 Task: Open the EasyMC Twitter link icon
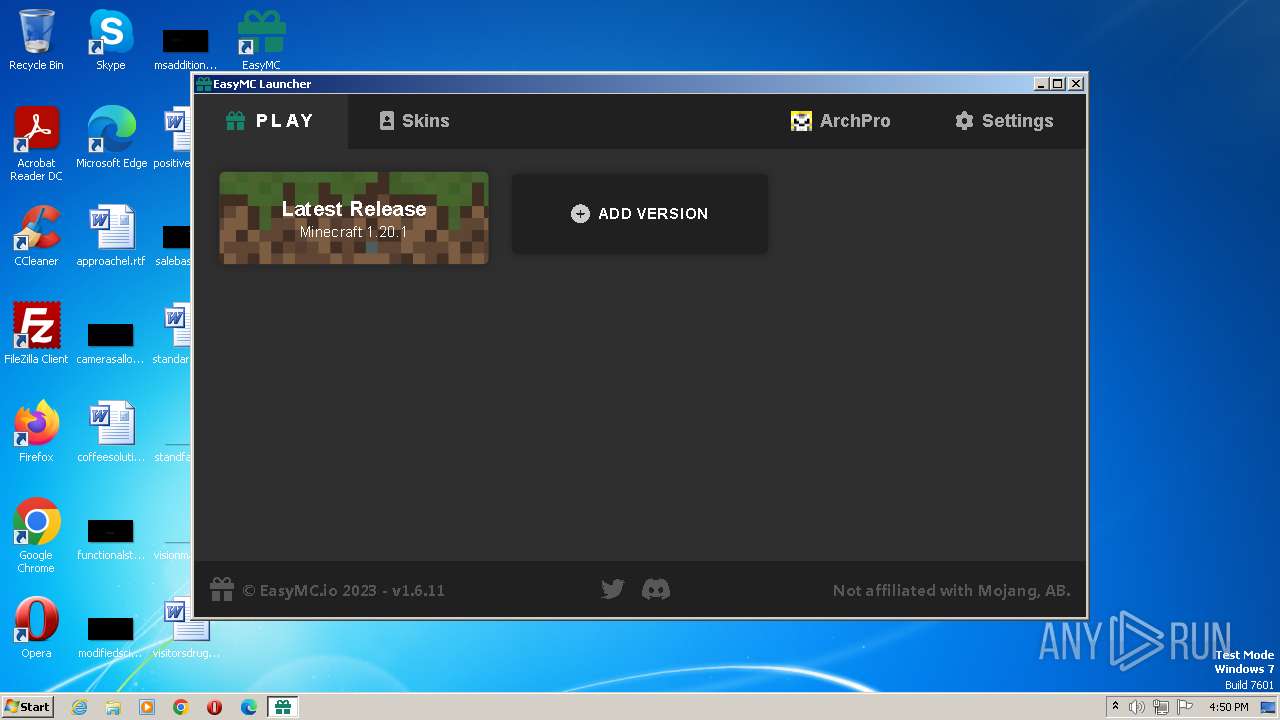click(x=613, y=590)
